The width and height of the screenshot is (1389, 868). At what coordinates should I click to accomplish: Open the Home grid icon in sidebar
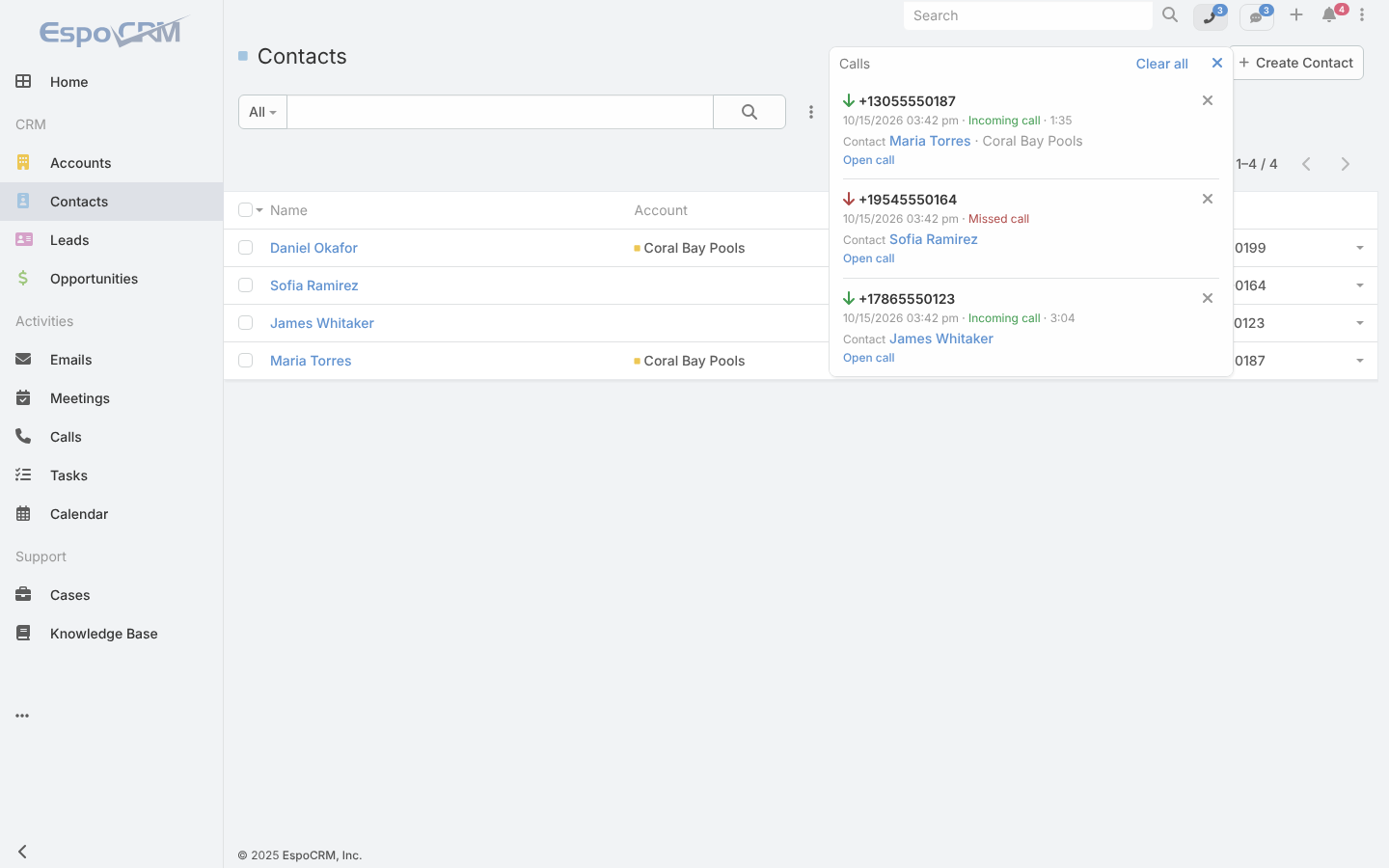(x=23, y=82)
